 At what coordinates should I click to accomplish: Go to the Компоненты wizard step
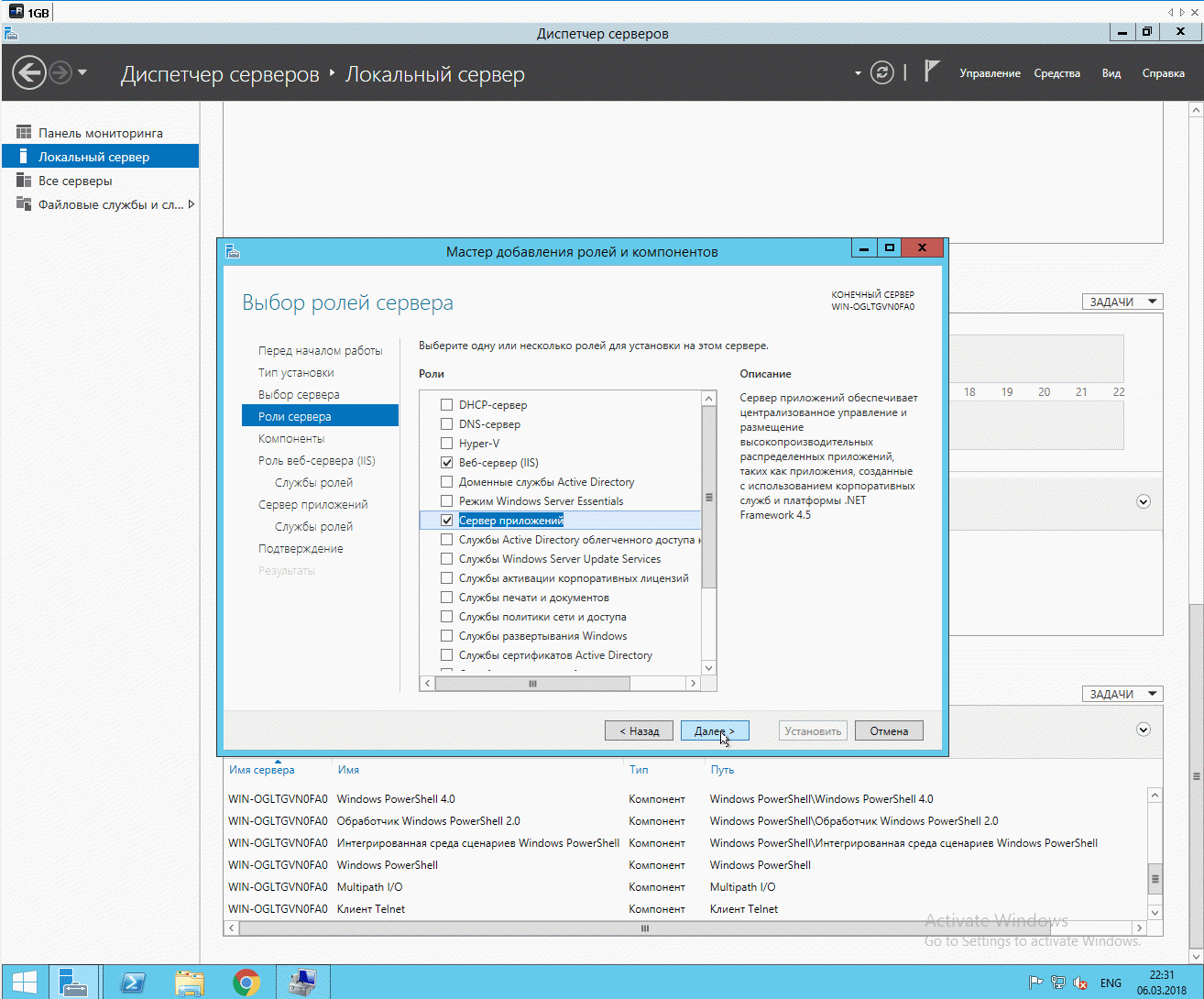[x=291, y=438]
